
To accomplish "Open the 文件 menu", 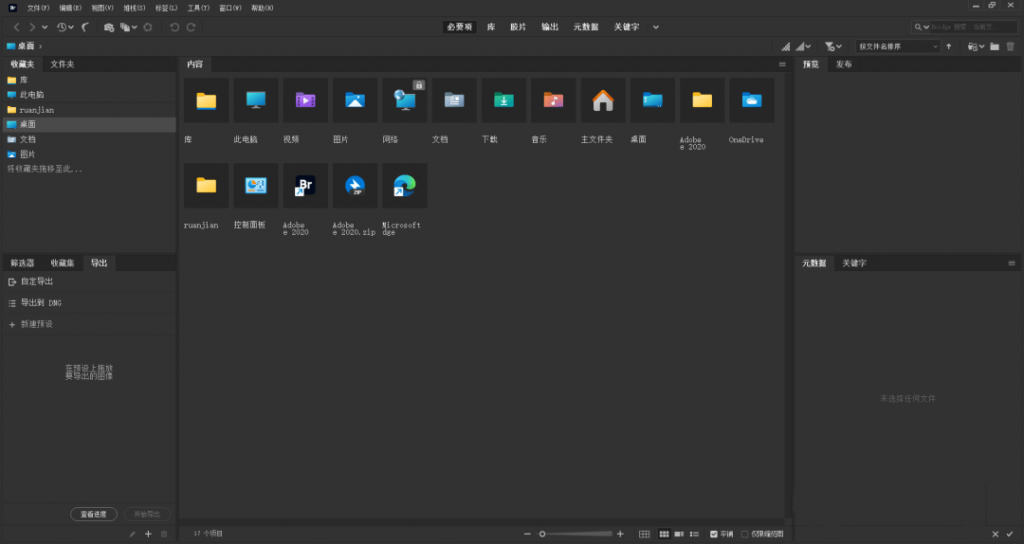I will 38,7.
